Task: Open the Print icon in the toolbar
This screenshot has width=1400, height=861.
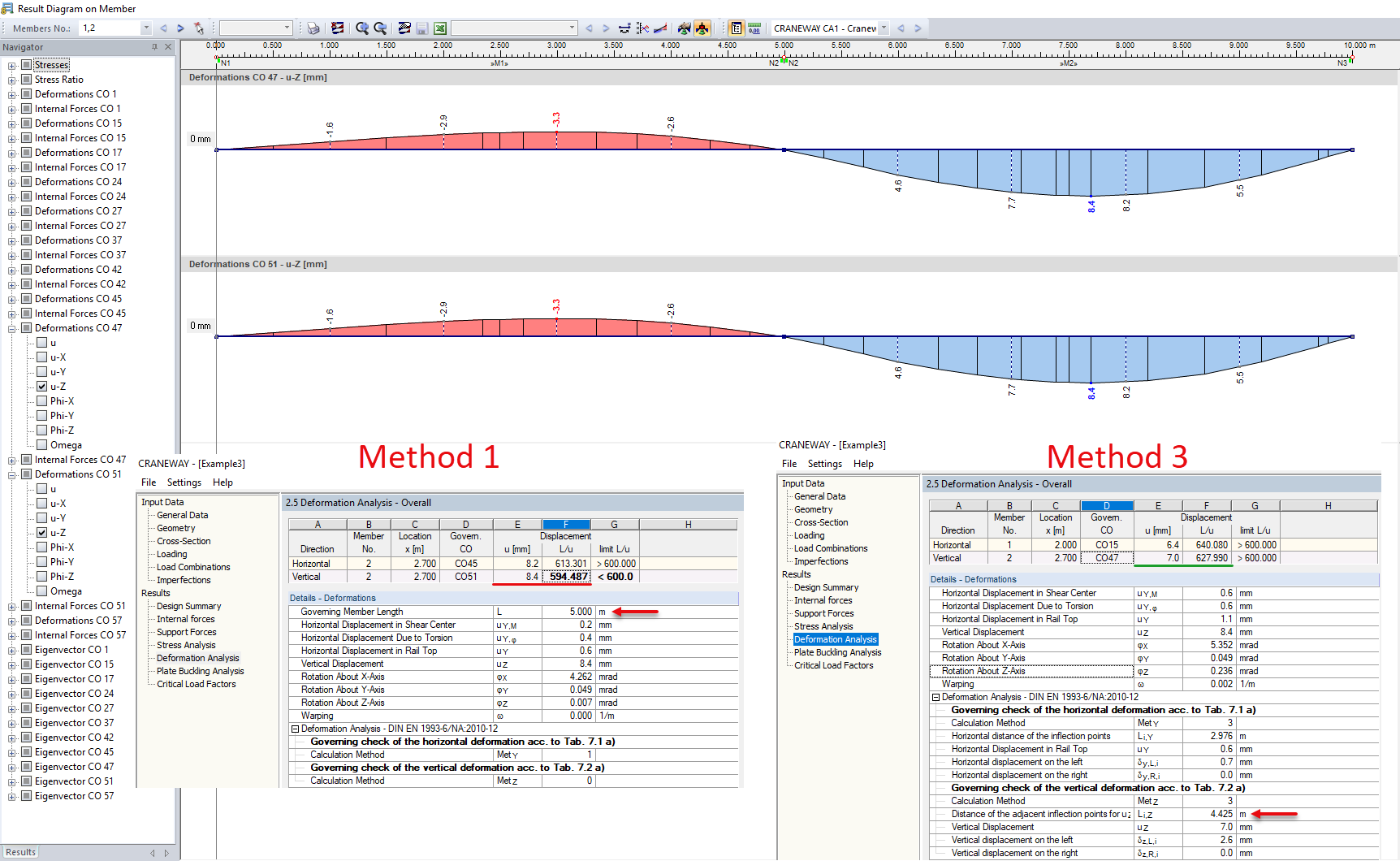Action: coord(313,28)
